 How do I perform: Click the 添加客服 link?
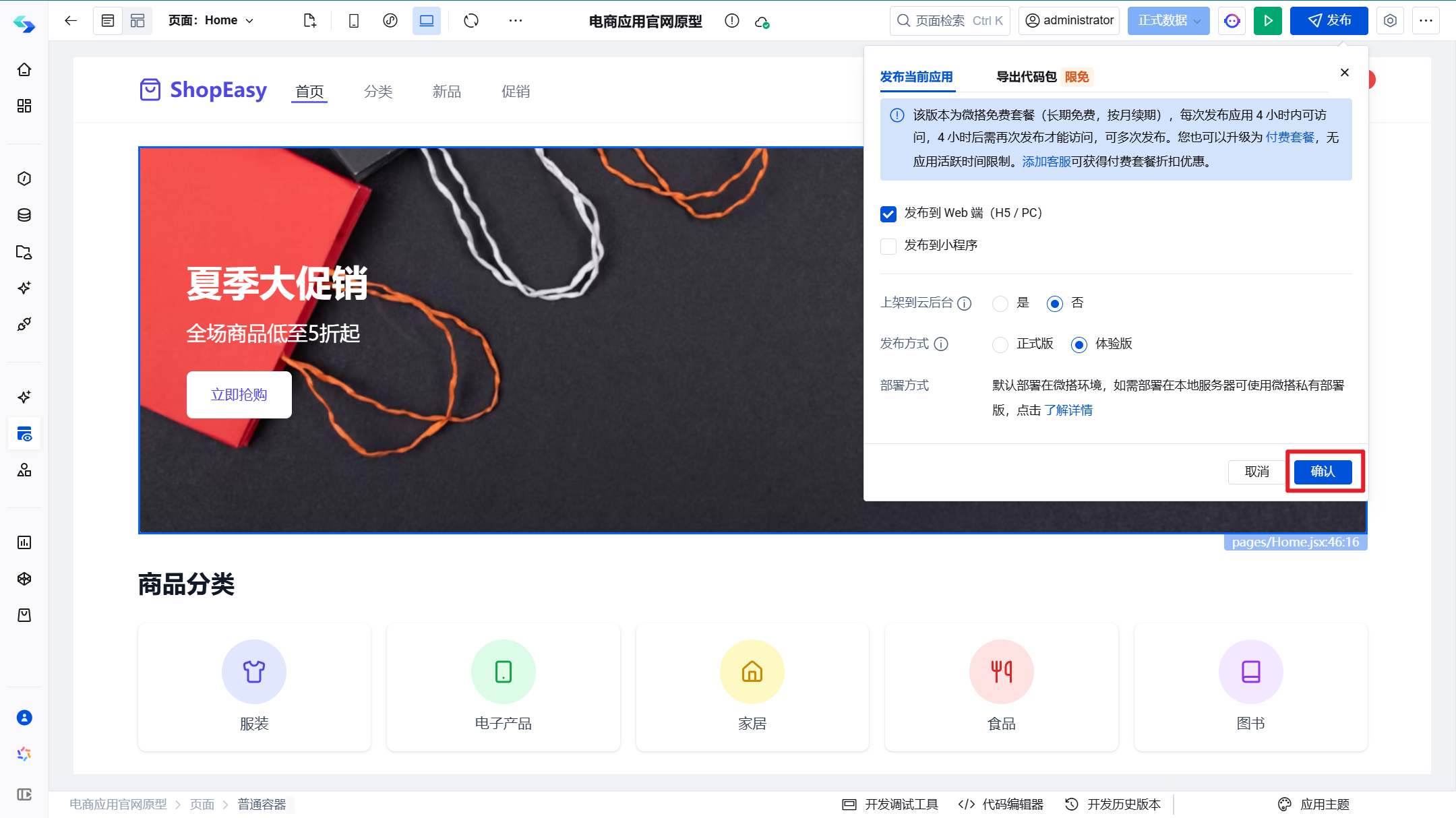point(1046,162)
